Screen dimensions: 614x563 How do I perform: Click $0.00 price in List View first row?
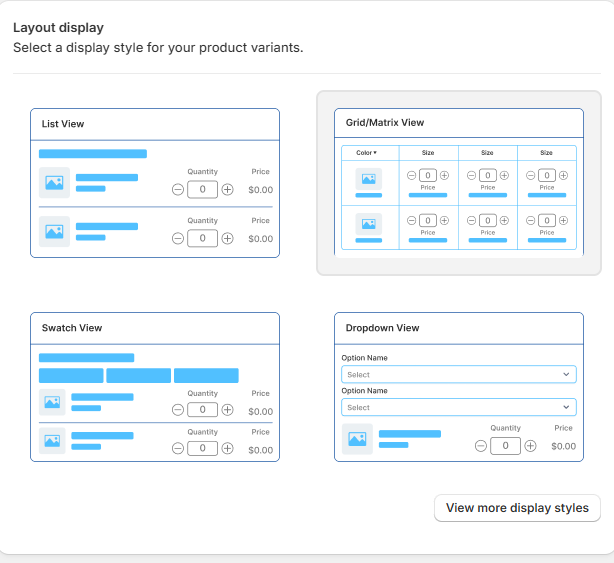[261, 190]
